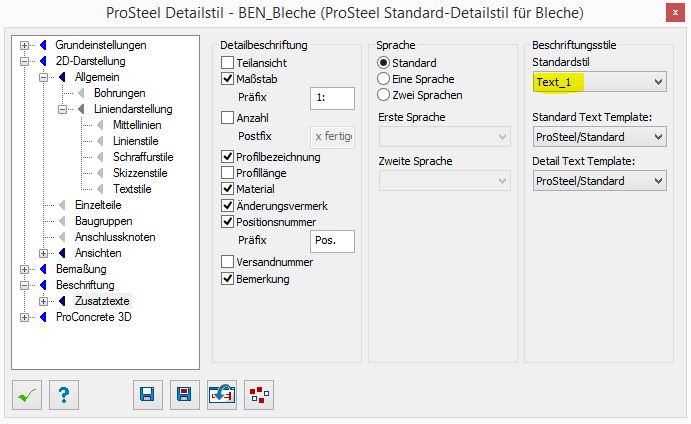Check the Profillänge checkbox
Image resolution: width=691 pixels, height=424 pixels.
pyautogui.click(x=227, y=173)
